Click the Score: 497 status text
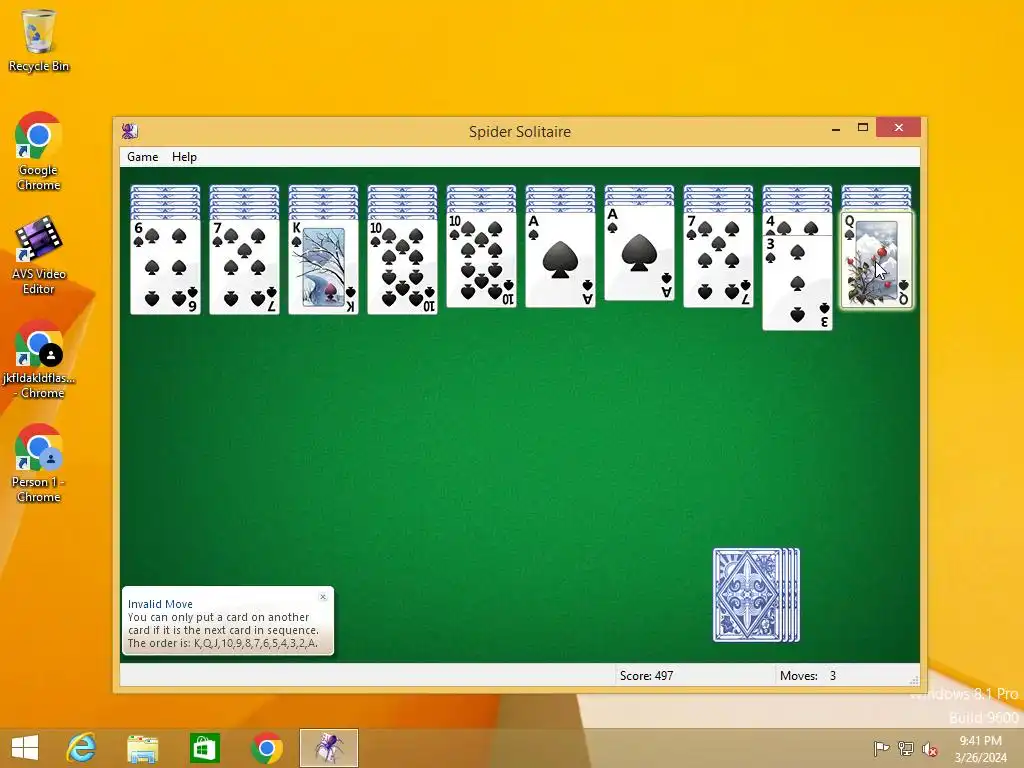The height and width of the screenshot is (768, 1024). point(647,676)
